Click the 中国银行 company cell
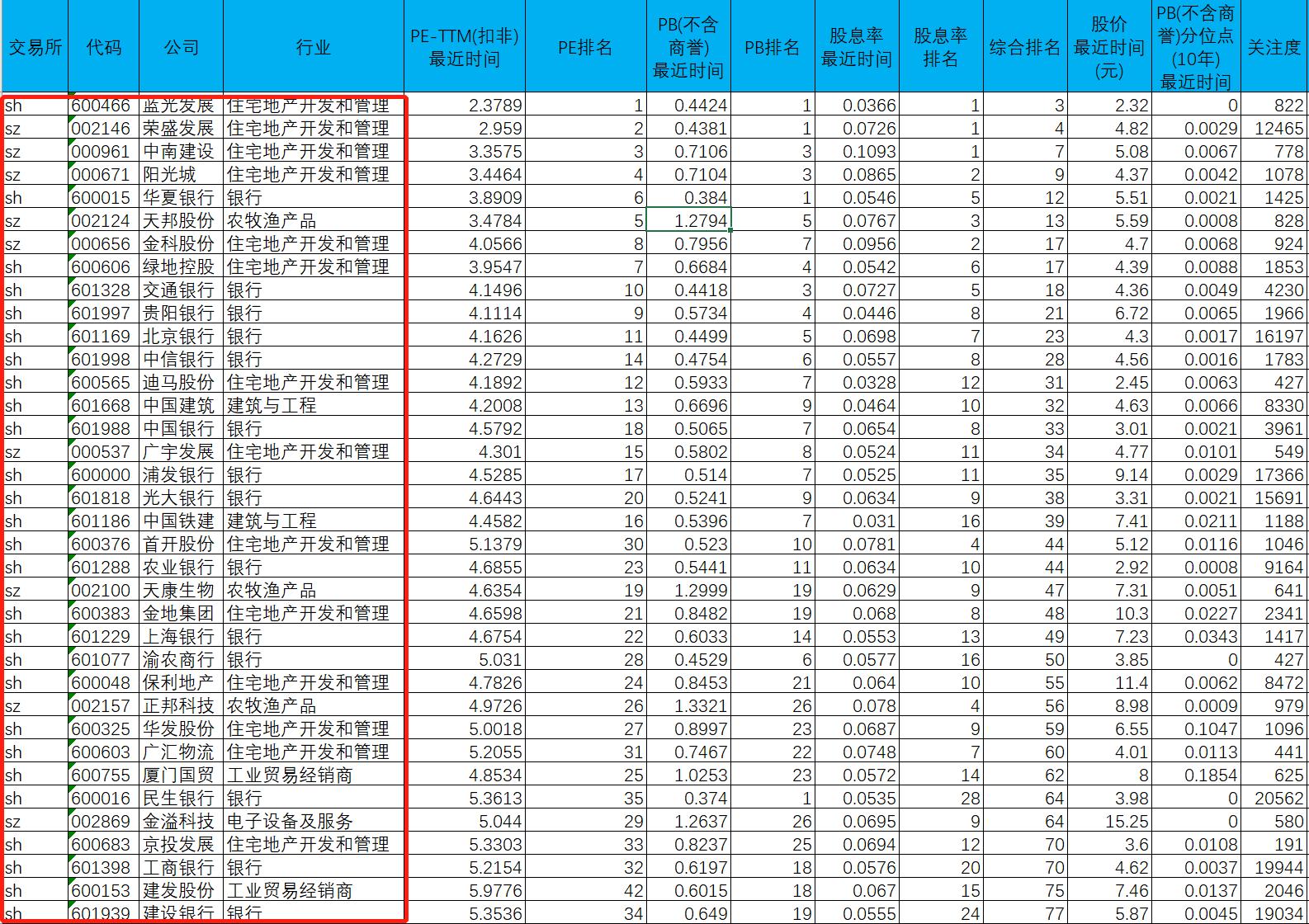This screenshot has width=1309, height=924. 182,428
